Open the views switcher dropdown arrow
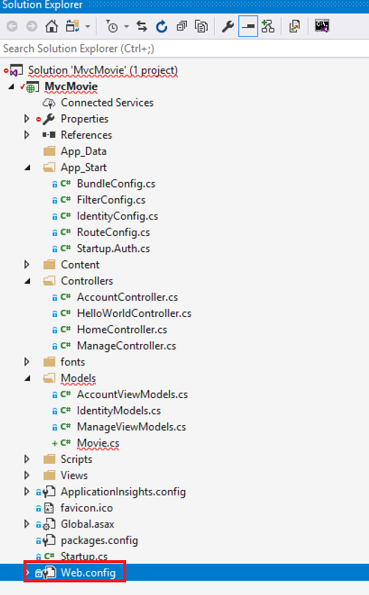 pyautogui.click(x=88, y=27)
